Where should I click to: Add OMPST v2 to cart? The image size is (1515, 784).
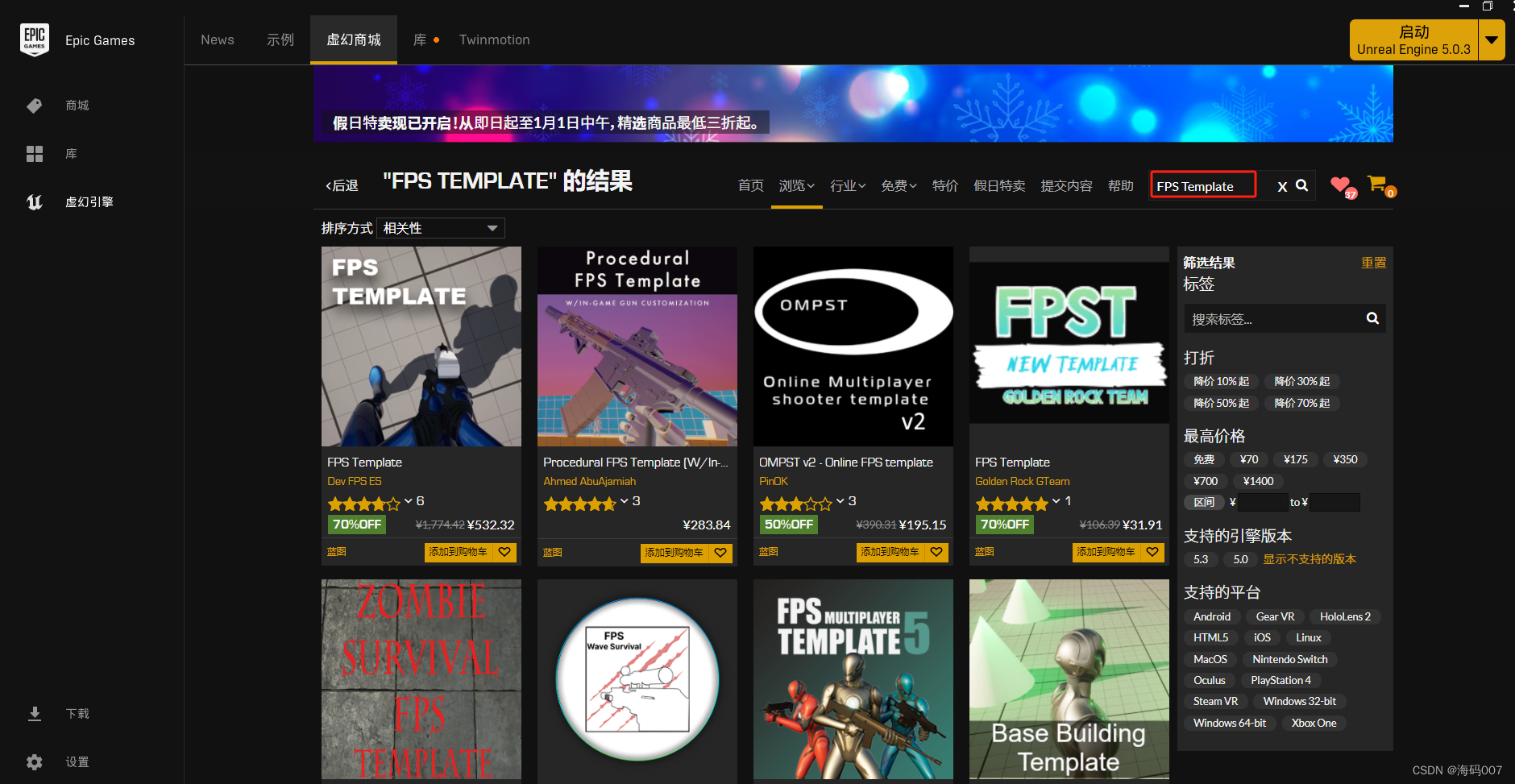click(x=890, y=552)
